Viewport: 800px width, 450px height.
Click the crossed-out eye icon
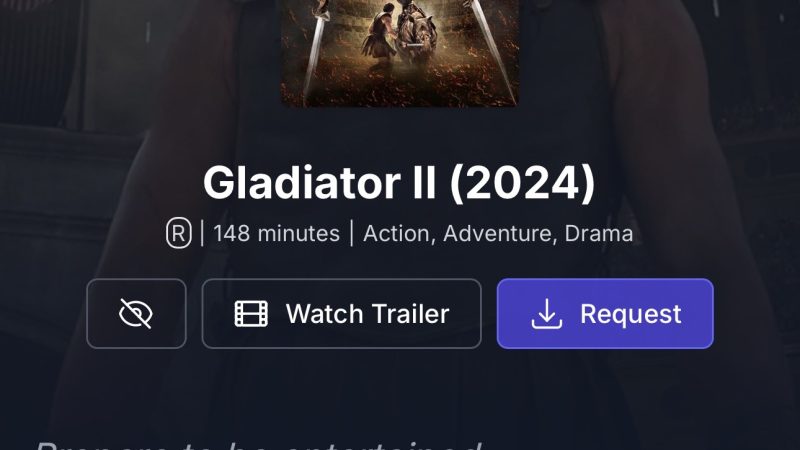[x=136, y=313]
